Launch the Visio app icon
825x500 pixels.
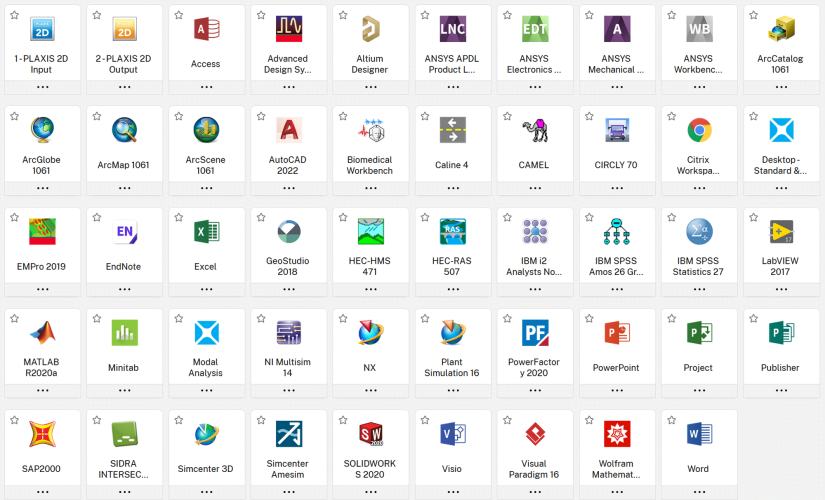[x=453, y=434]
